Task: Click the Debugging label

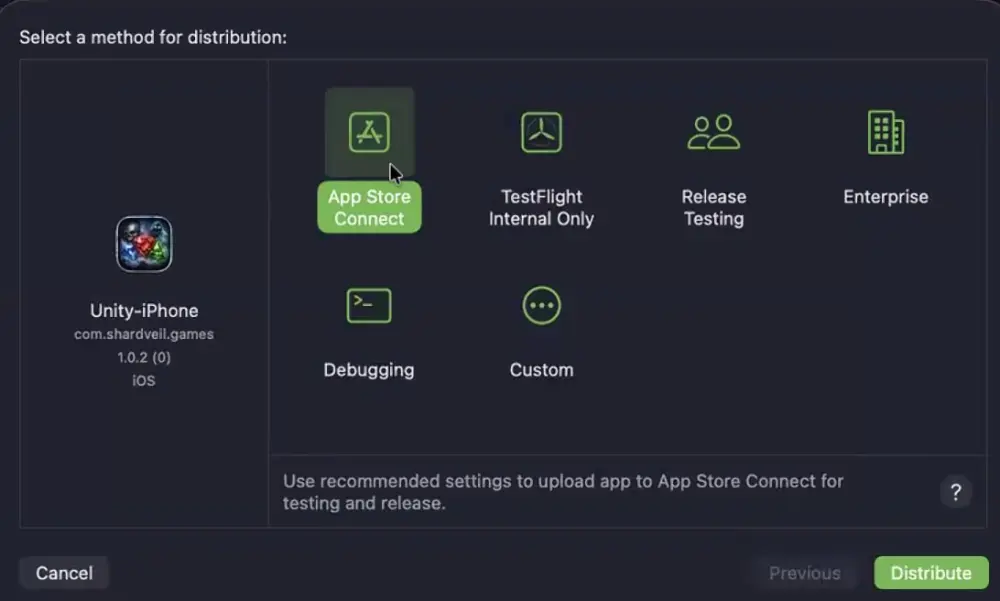Action: pyautogui.click(x=369, y=370)
